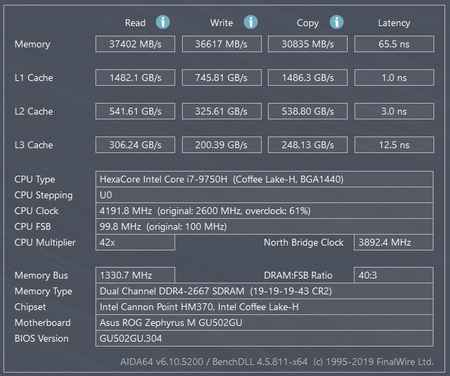Select L2 Cache write value 325.61 GB/s
Viewport: 450px width, 376px height.
(x=221, y=111)
